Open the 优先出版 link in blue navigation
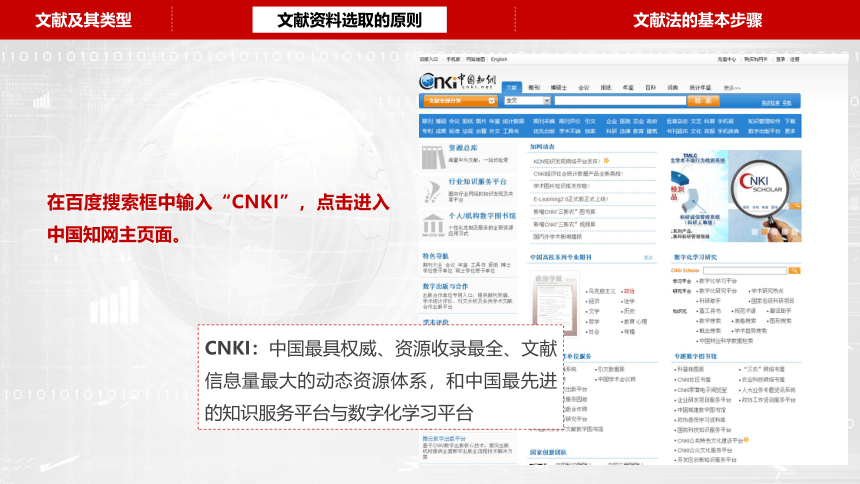The height and width of the screenshot is (484, 860). coord(544,132)
